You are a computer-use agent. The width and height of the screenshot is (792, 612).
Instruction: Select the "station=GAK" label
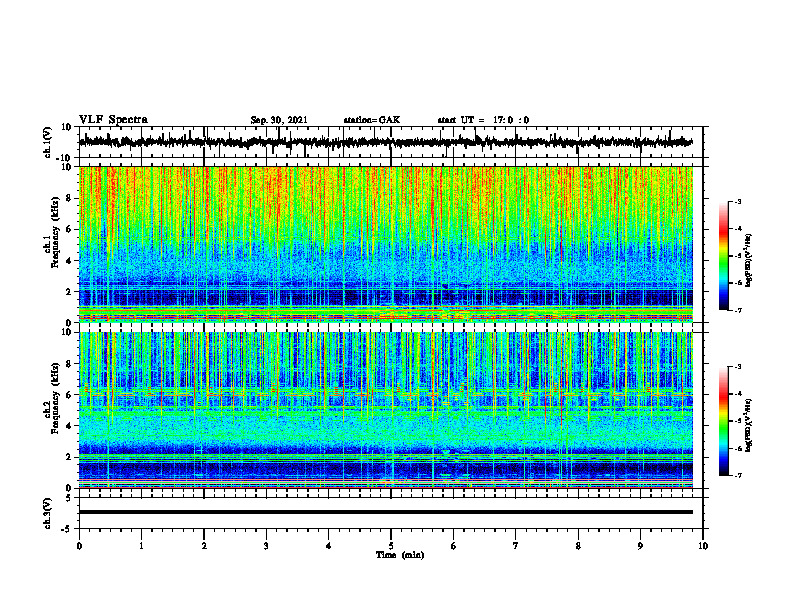[372, 120]
